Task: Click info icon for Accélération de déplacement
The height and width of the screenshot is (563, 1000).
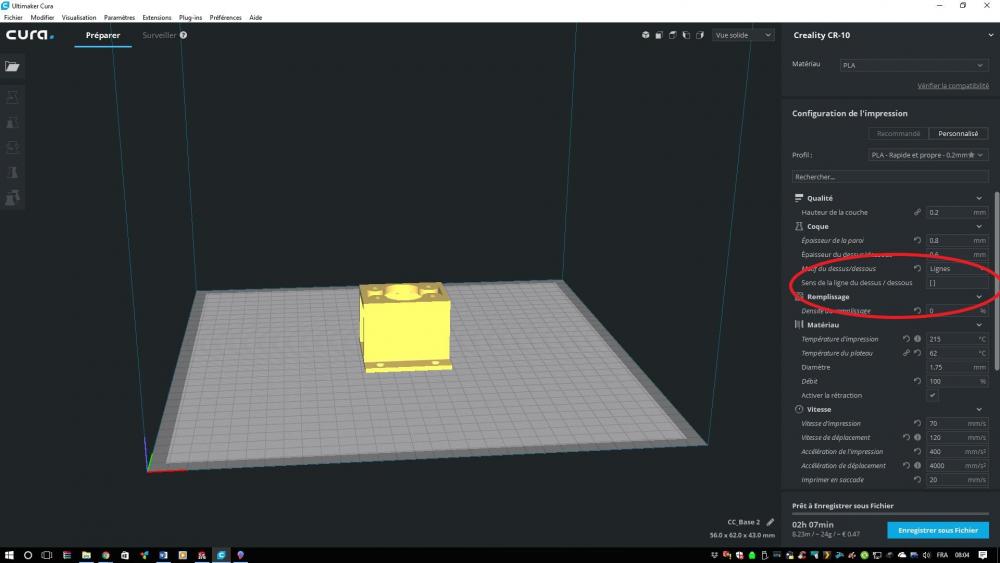Action: tap(917, 465)
